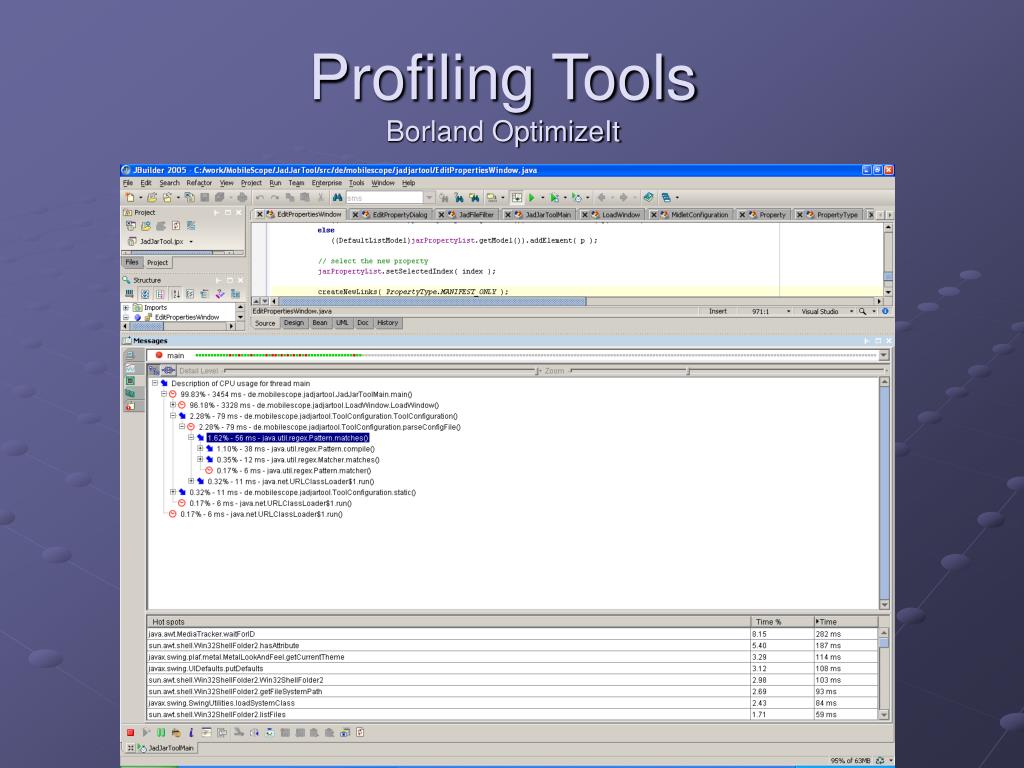Close the JadFileFilter editor tab
Image resolution: width=1024 pixels, height=768 pixels.
coord(441,214)
